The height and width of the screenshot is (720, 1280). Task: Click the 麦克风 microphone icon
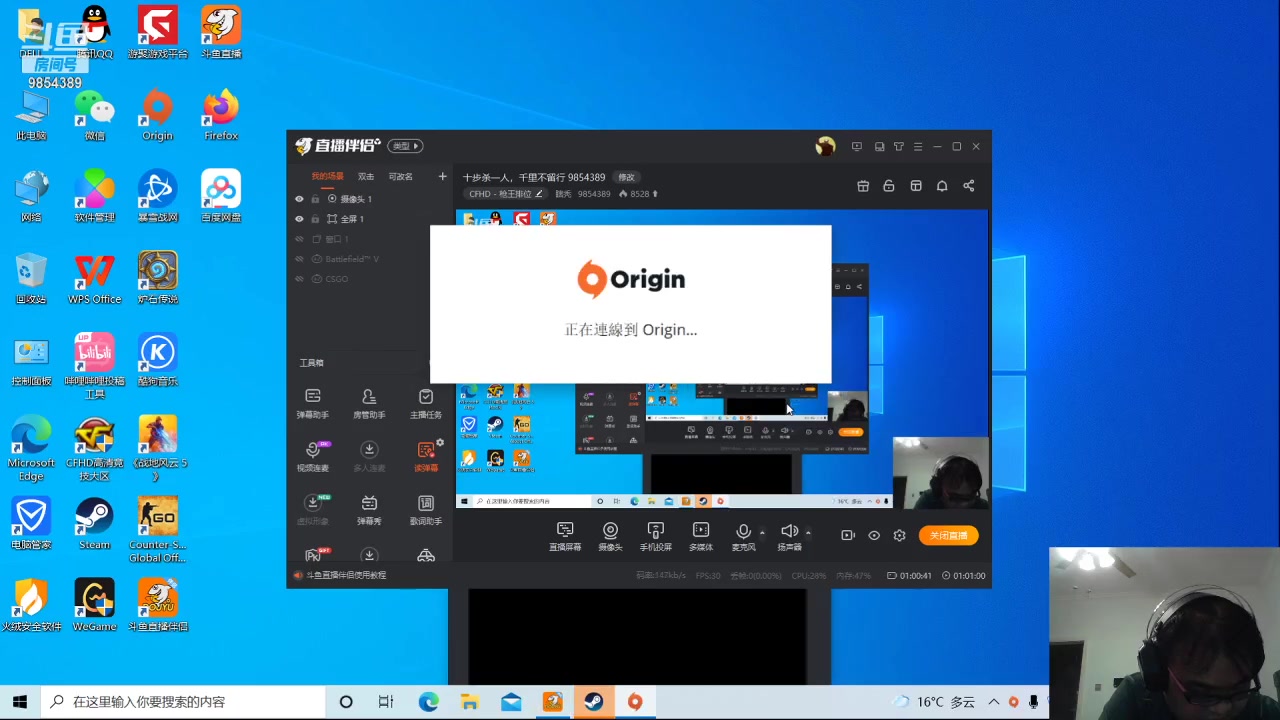tap(743, 531)
